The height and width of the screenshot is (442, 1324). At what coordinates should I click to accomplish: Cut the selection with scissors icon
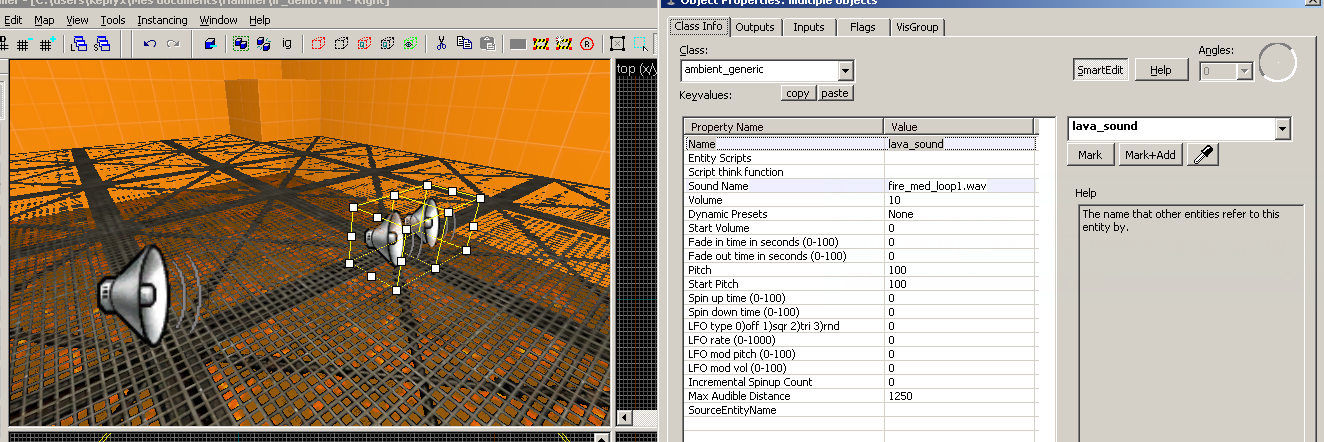441,43
